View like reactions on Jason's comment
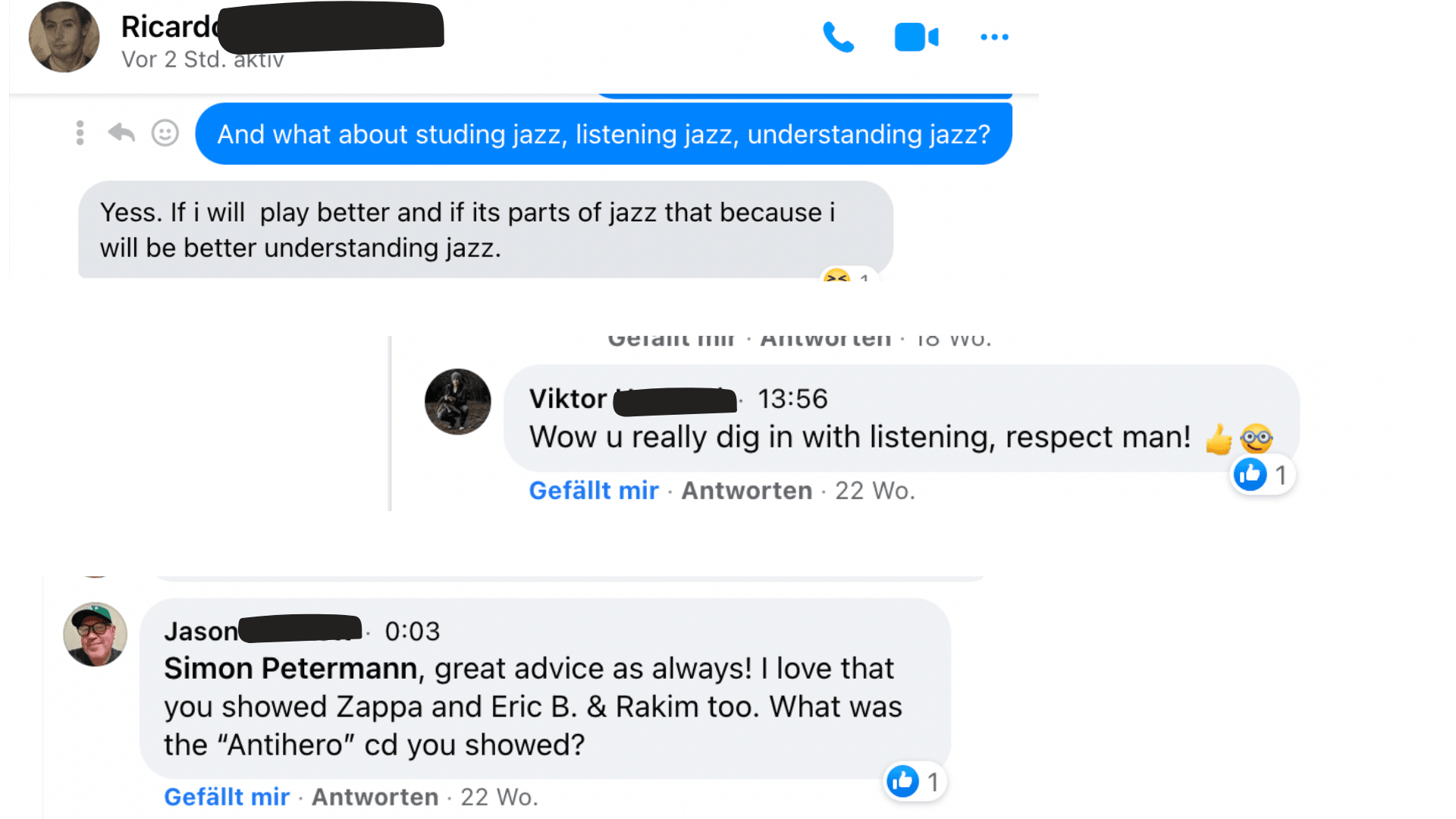This screenshot has width=1456, height=819. click(914, 782)
